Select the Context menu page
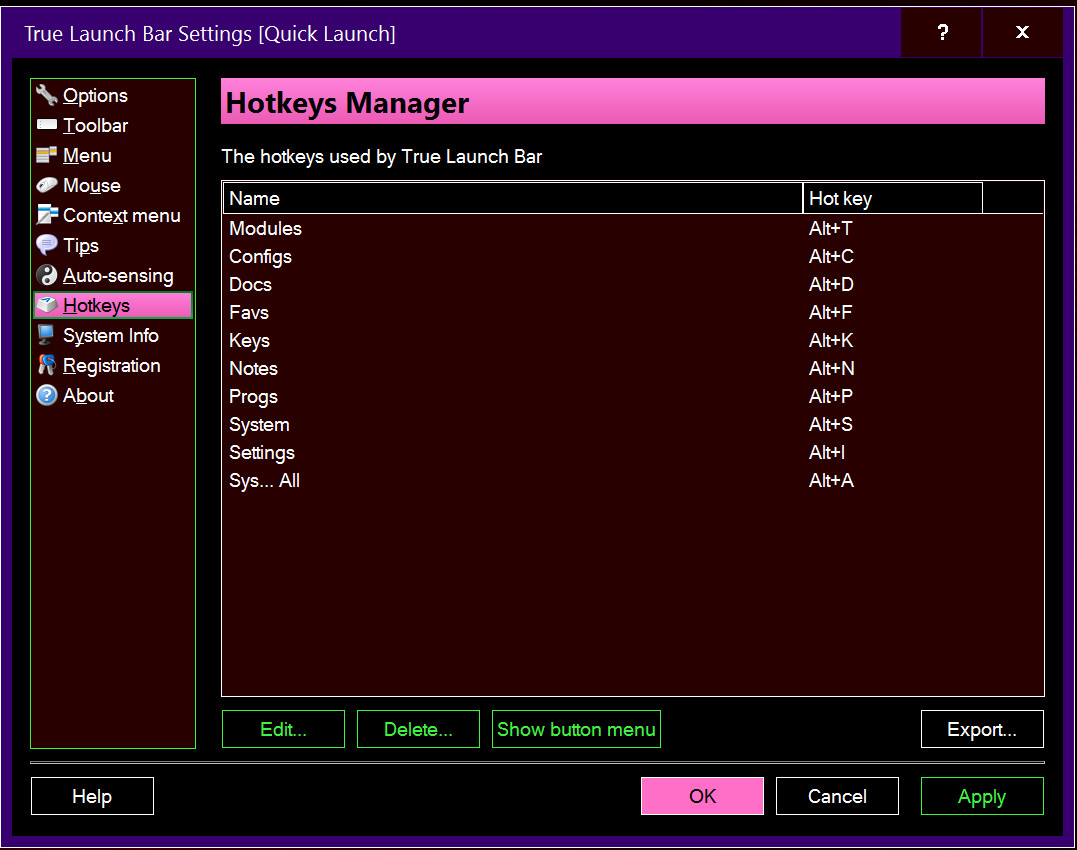This screenshot has height=850, width=1077. pos(122,216)
